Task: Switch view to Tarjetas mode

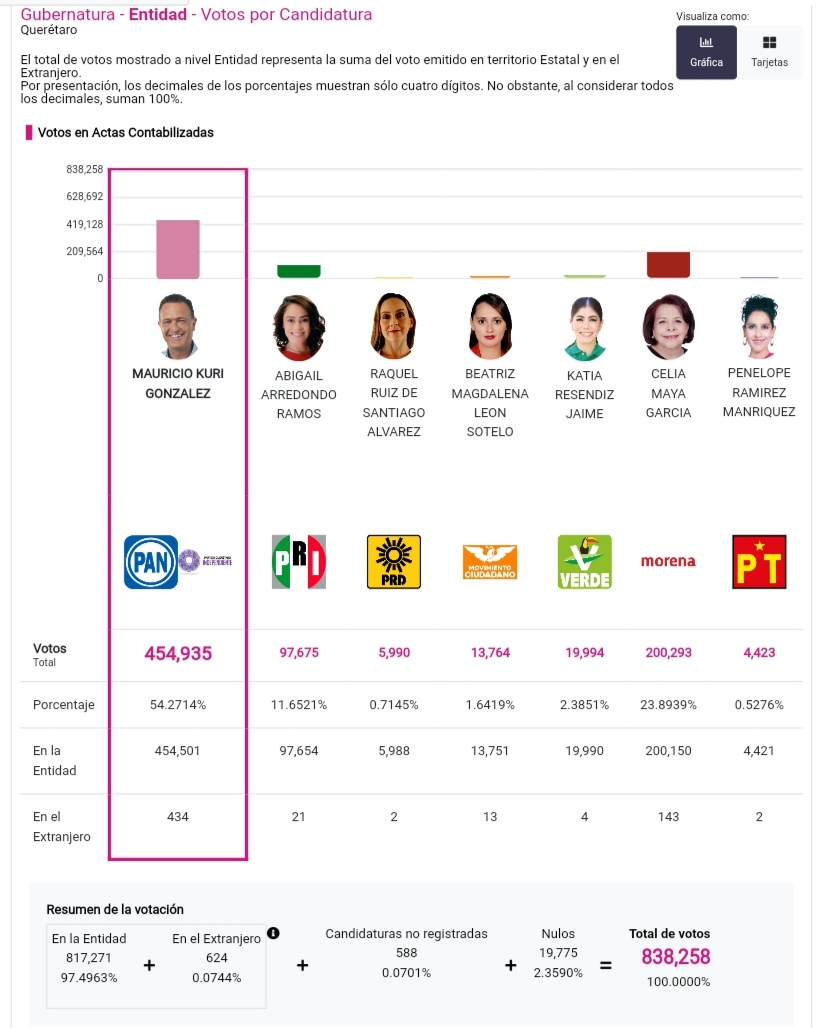Action: tap(769, 52)
